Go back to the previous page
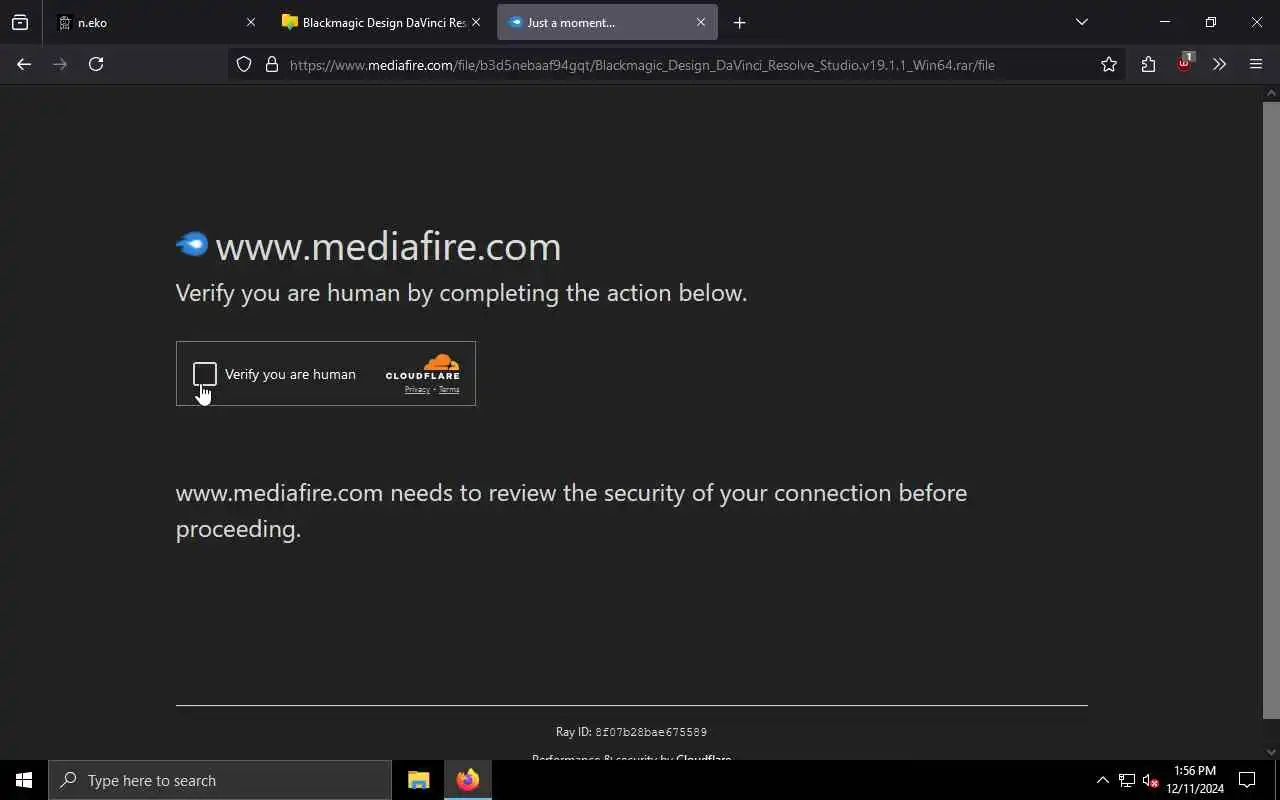The image size is (1280, 800). [x=24, y=64]
